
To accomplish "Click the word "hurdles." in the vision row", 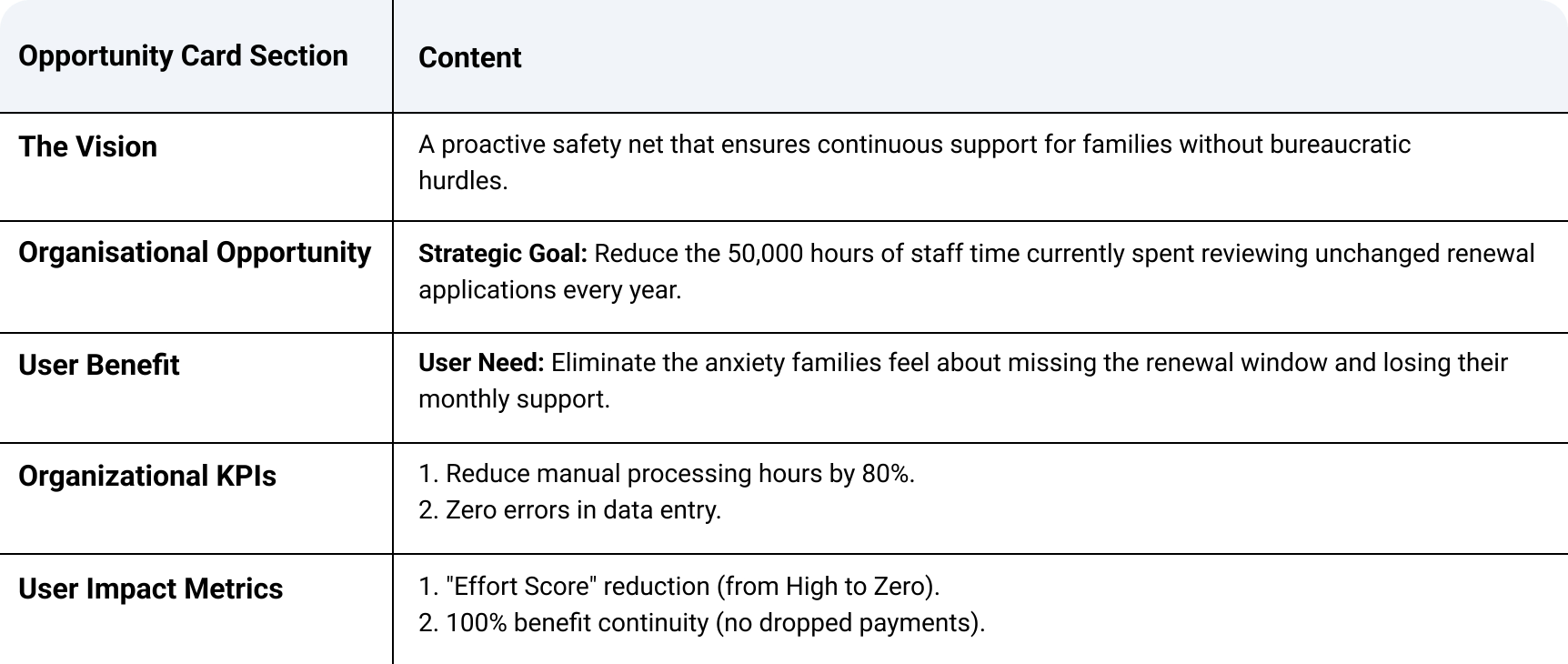I will 463,181.
